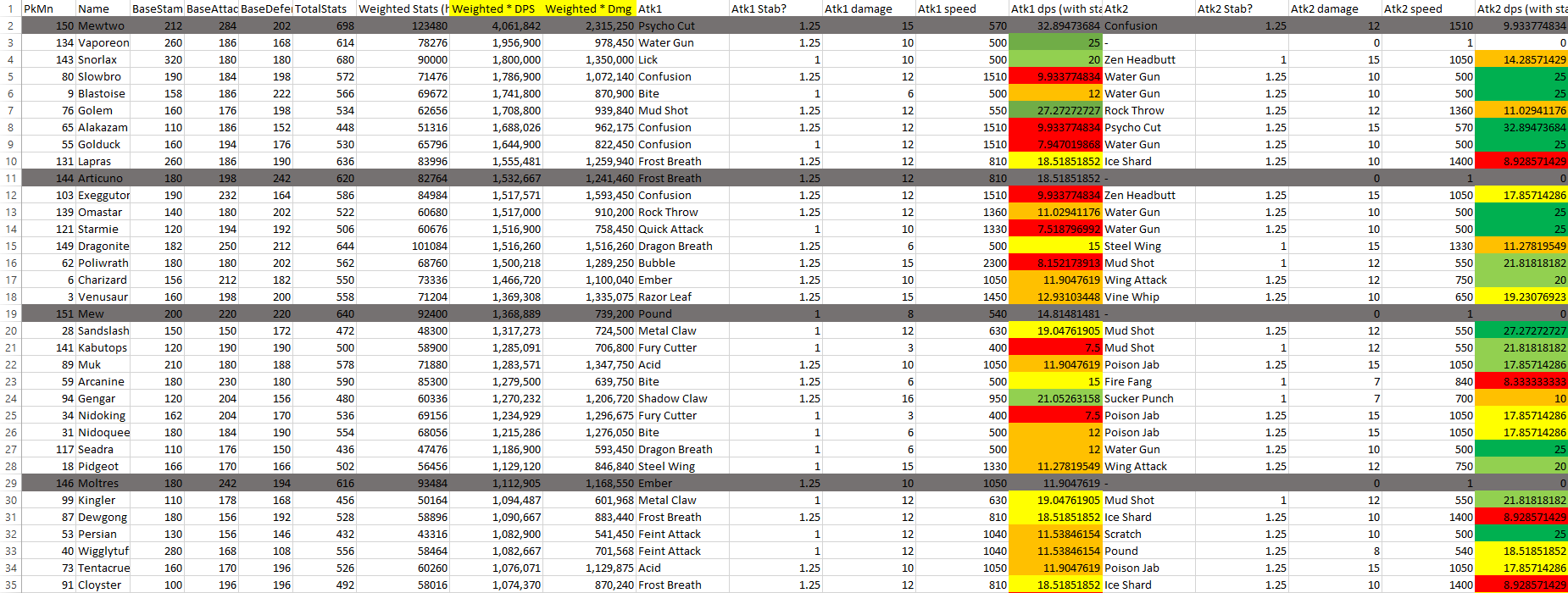Click the "Atk2 speed" header cell
The height and width of the screenshot is (593, 1568).
(1428, 8)
